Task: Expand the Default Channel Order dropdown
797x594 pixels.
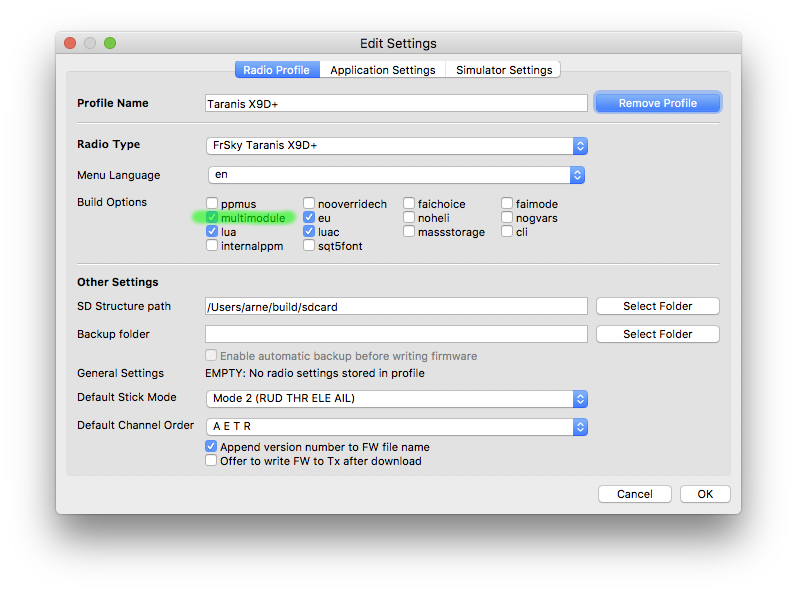Action: point(397,427)
